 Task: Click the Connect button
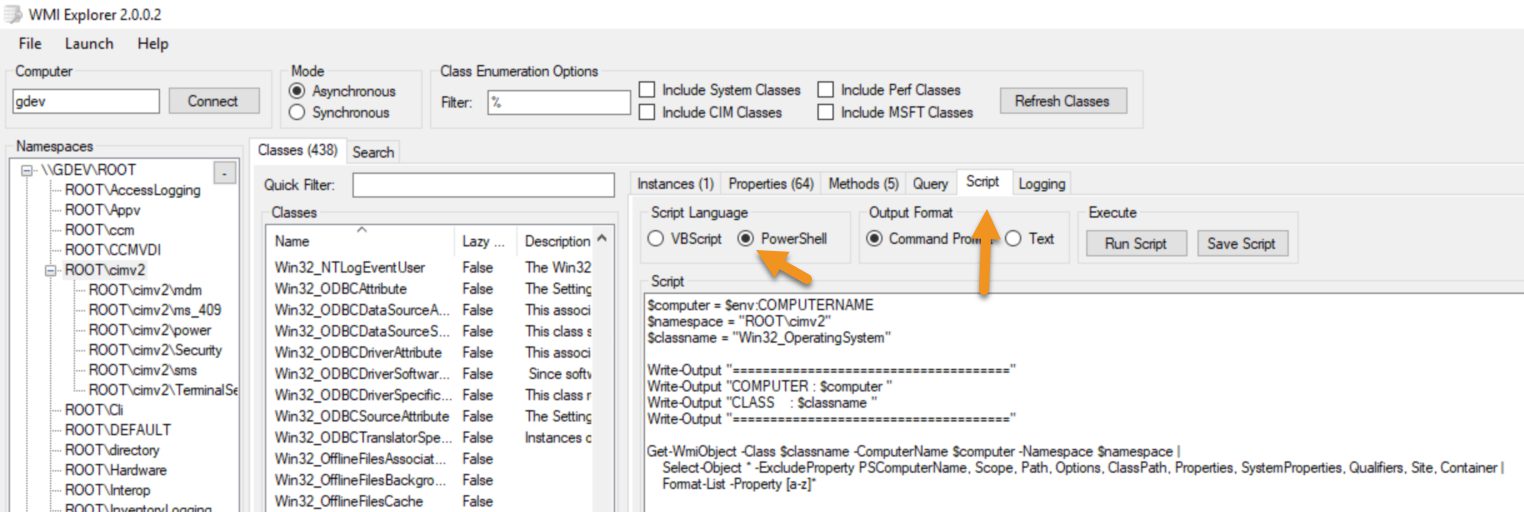tap(213, 101)
